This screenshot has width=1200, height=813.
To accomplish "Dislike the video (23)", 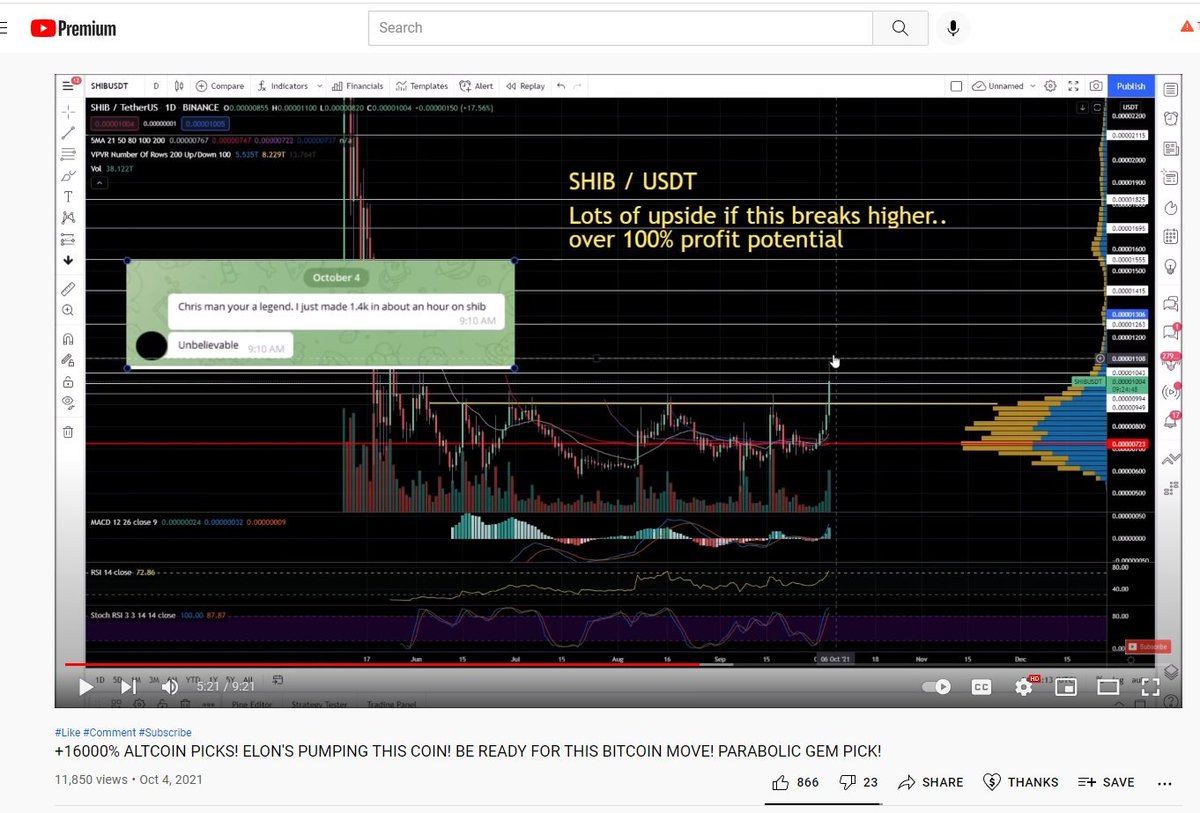I will click(x=858, y=782).
